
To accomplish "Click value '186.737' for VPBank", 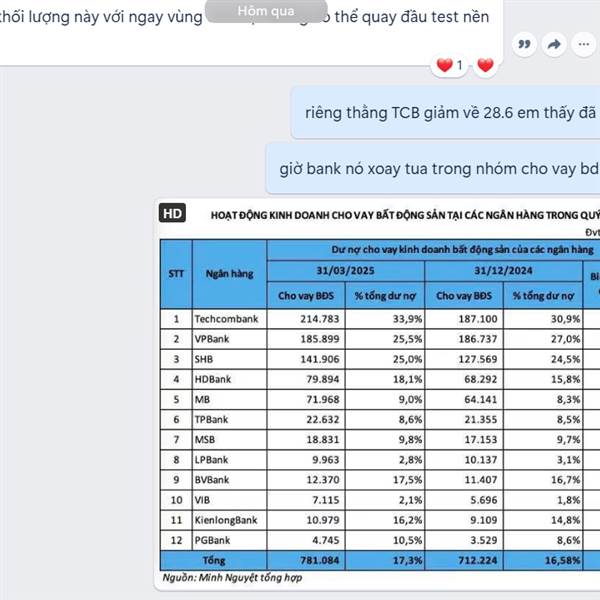I will click(x=478, y=339).
